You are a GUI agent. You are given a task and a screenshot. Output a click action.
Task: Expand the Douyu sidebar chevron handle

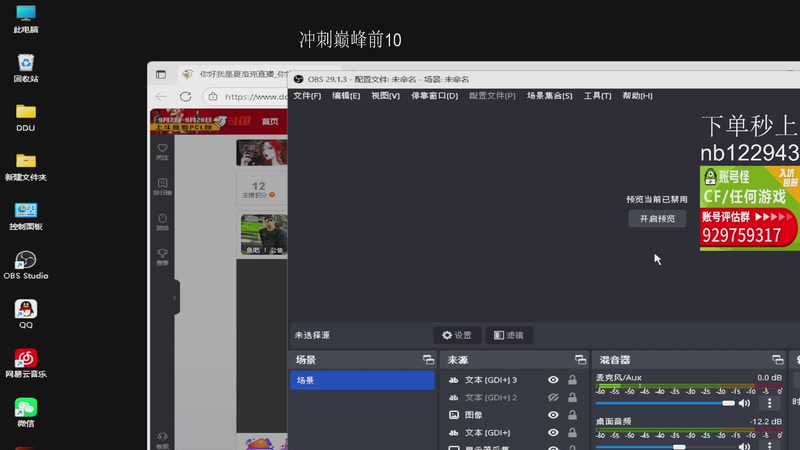coord(174,297)
